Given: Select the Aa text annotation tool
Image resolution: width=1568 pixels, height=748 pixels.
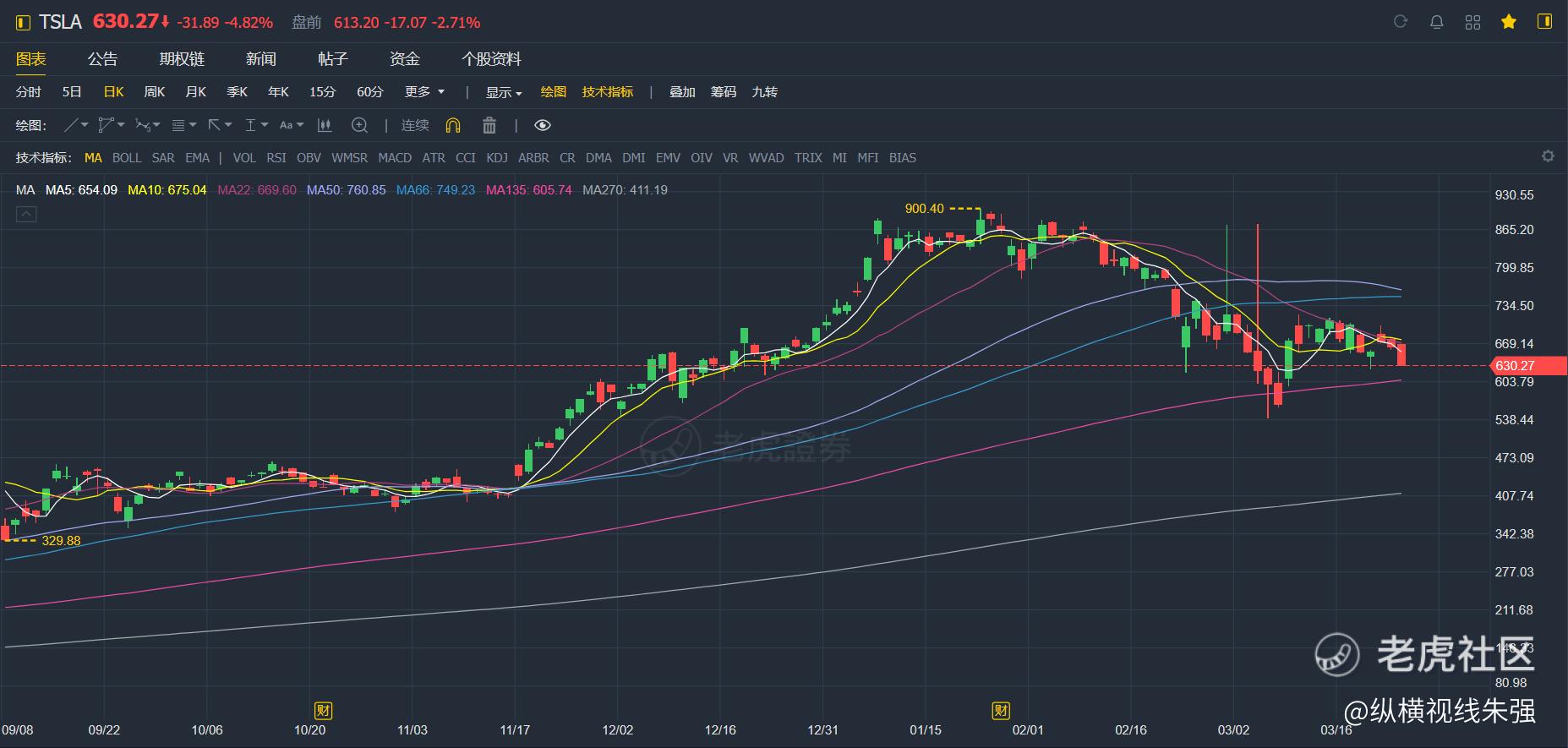Looking at the screenshot, I should (x=286, y=125).
